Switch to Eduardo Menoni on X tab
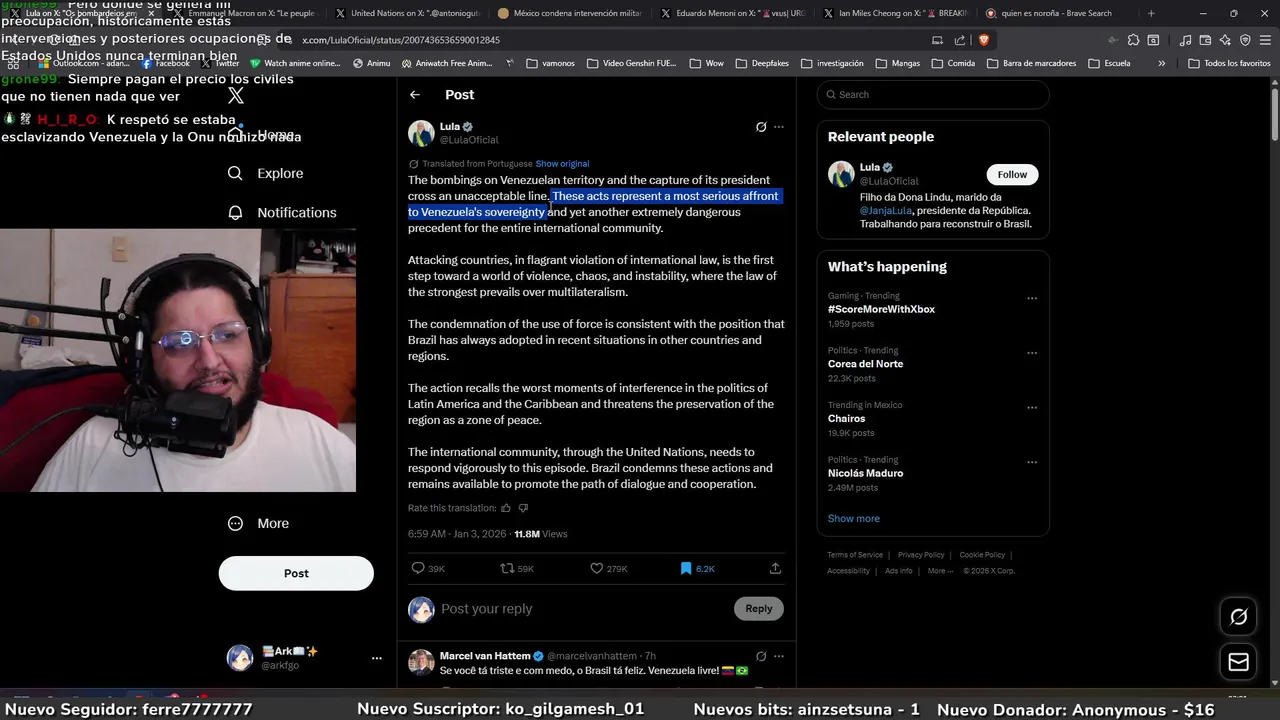 click(732, 13)
